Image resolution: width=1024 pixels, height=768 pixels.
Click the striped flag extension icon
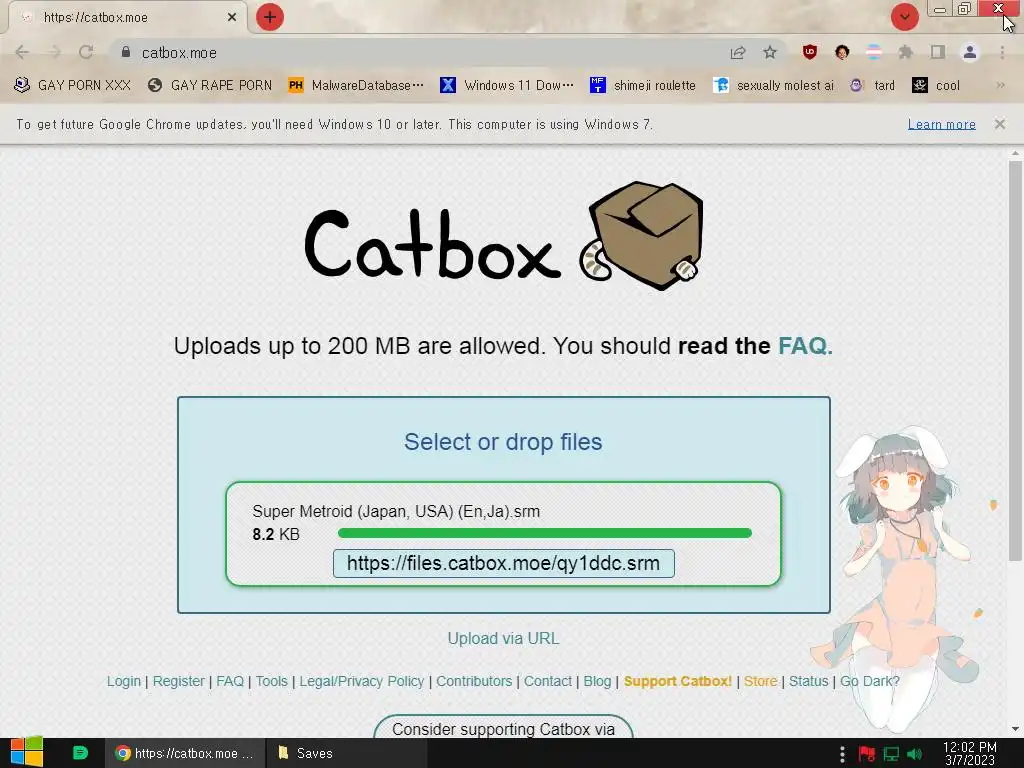874,52
